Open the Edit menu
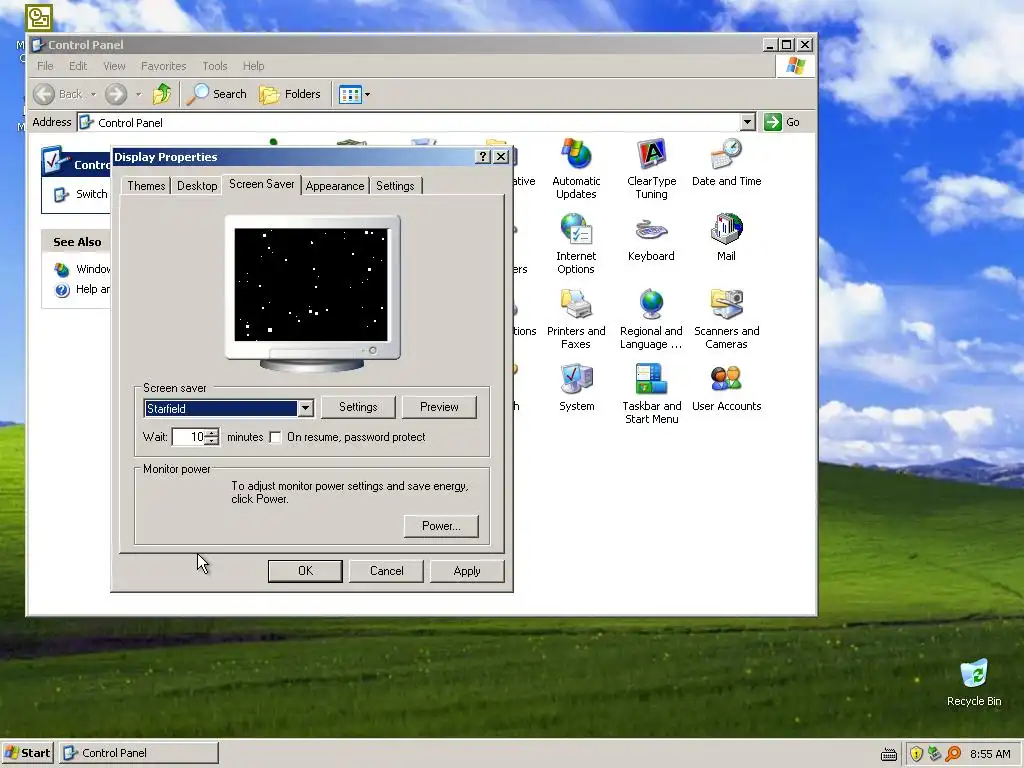Screen dimensions: 1024x768 coord(78,66)
